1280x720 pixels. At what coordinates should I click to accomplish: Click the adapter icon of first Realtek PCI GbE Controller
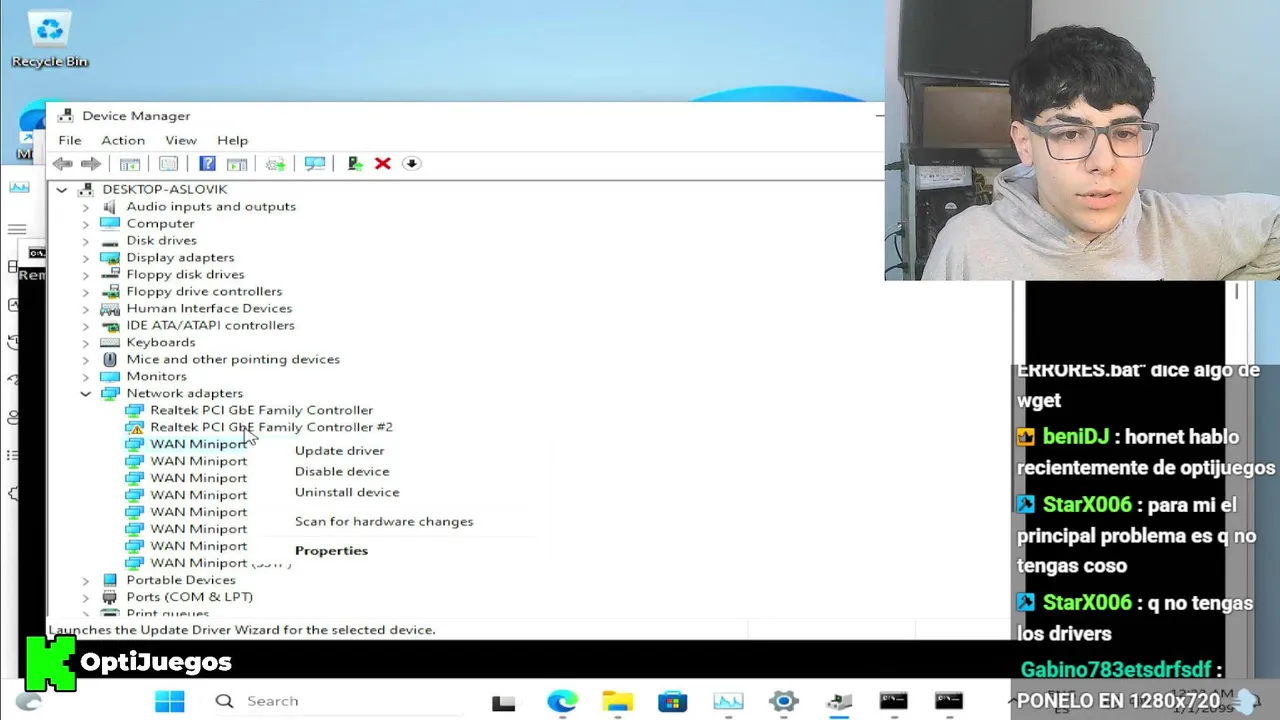(134, 410)
